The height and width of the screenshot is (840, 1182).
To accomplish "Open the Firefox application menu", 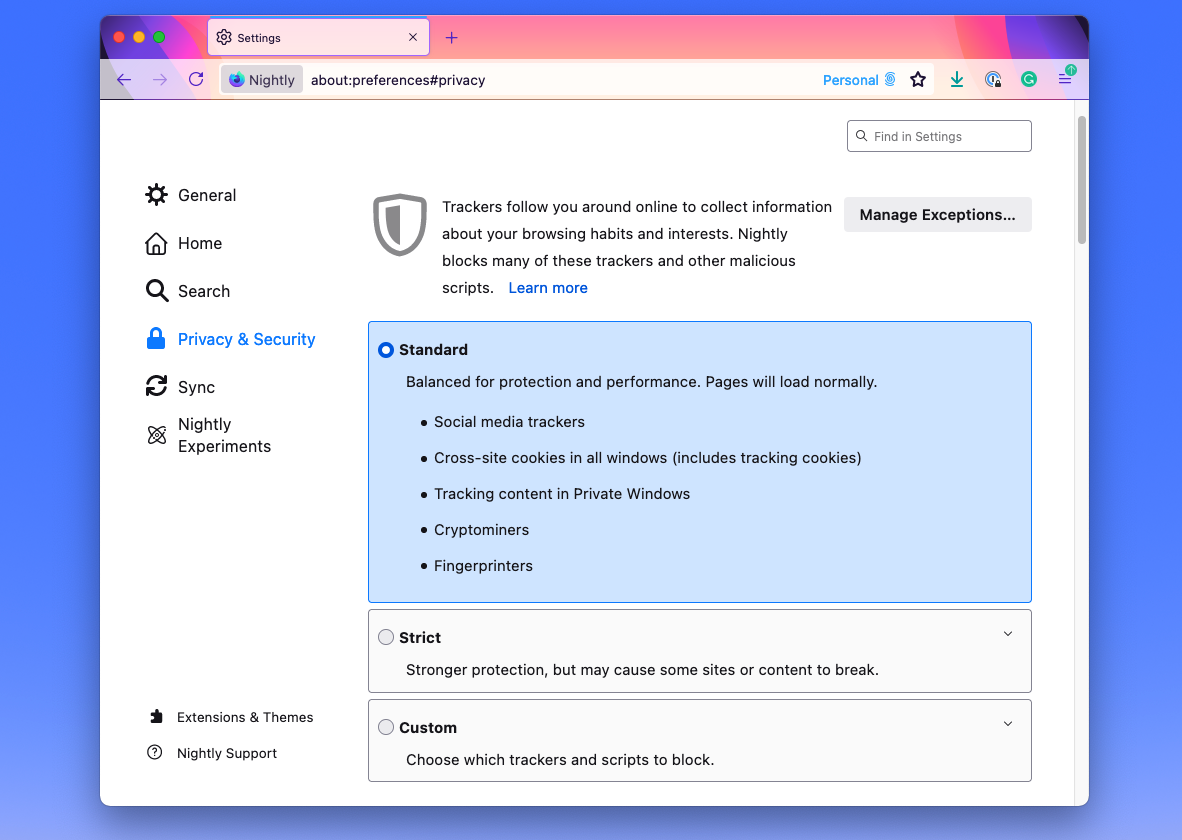I will (1065, 79).
